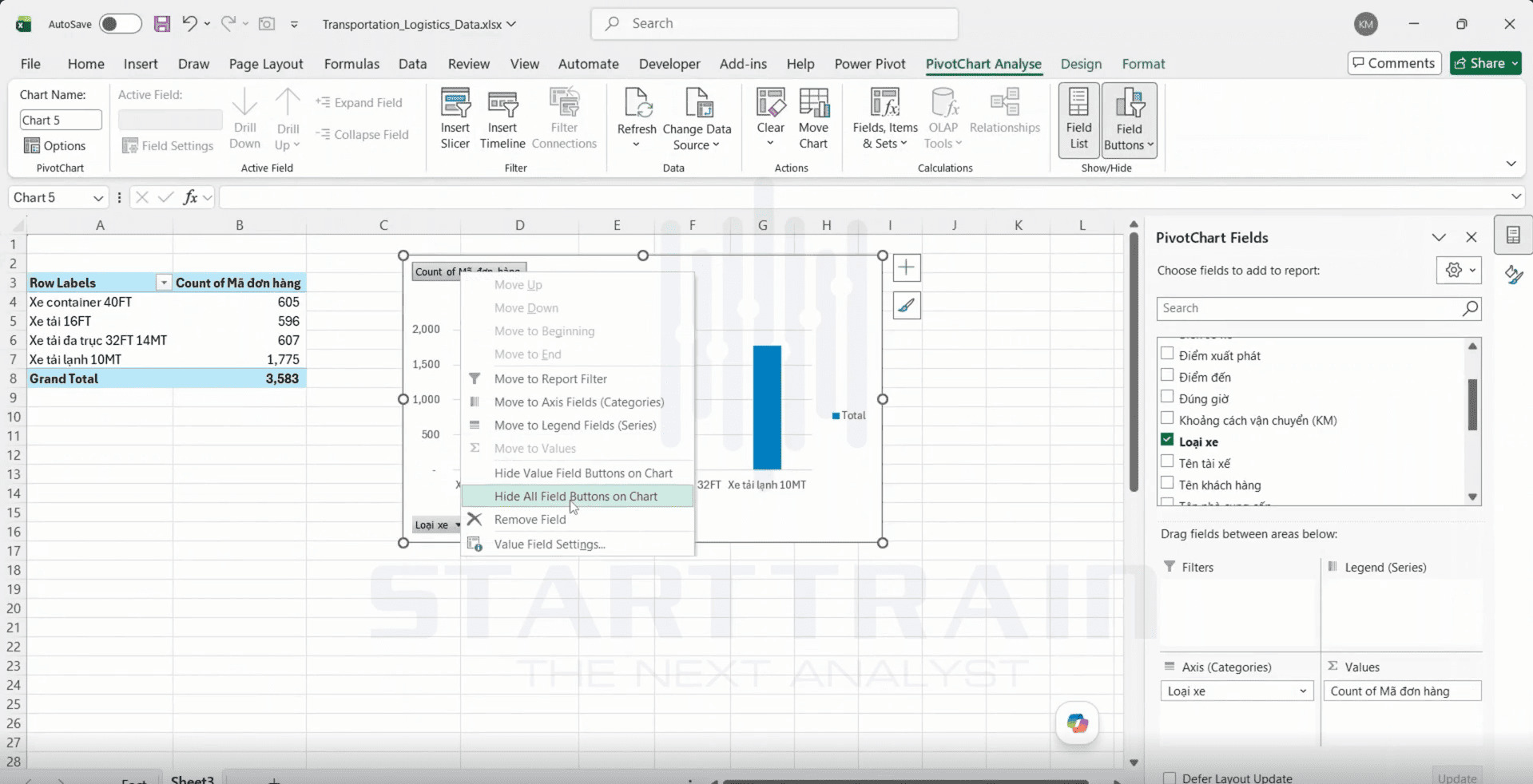Check the Điểm xuất phát field

click(1167, 354)
